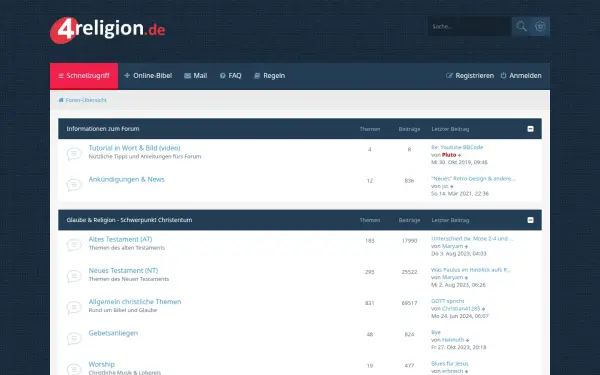This screenshot has width=600, height=375.
Task: Open Maryam's profile in Altes Testament row
Action: [452, 246]
